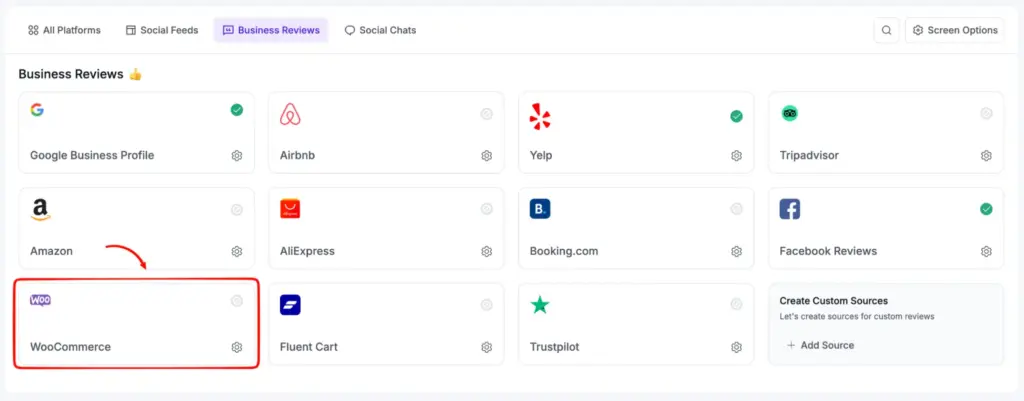Viewport: 1024px width, 401px height.
Task: Click the AliExpress card label
Action: [x=308, y=251]
